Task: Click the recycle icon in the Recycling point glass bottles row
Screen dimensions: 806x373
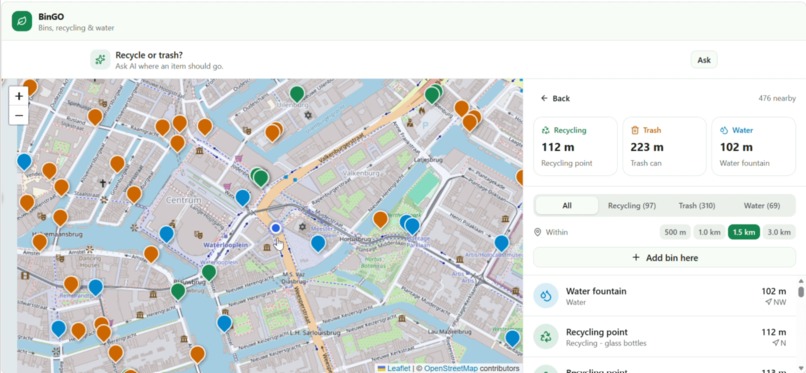Action: pos(546,337)
